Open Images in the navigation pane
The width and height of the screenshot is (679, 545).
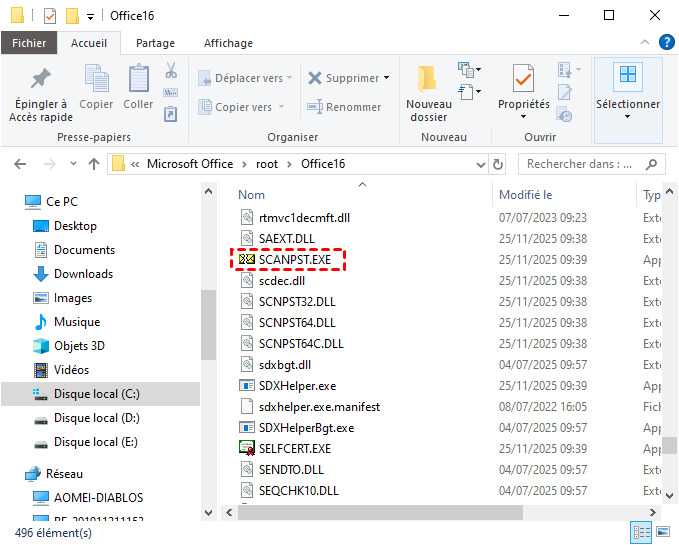[x=63, y=298]
